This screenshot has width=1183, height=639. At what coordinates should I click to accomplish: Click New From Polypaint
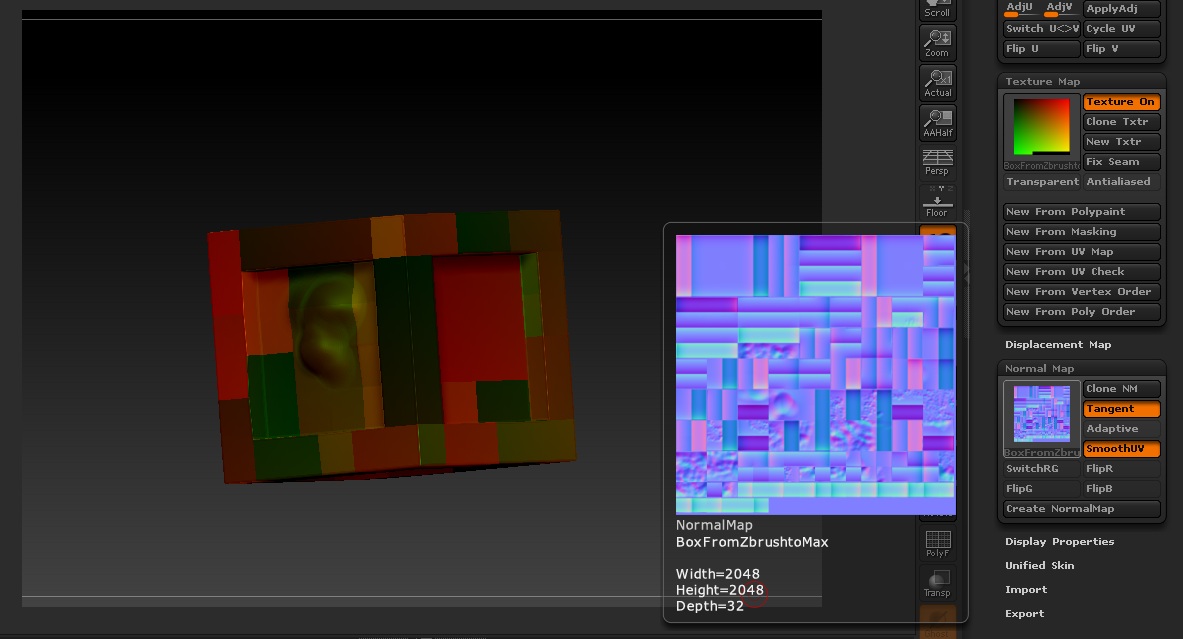(x=1081, y=212)
